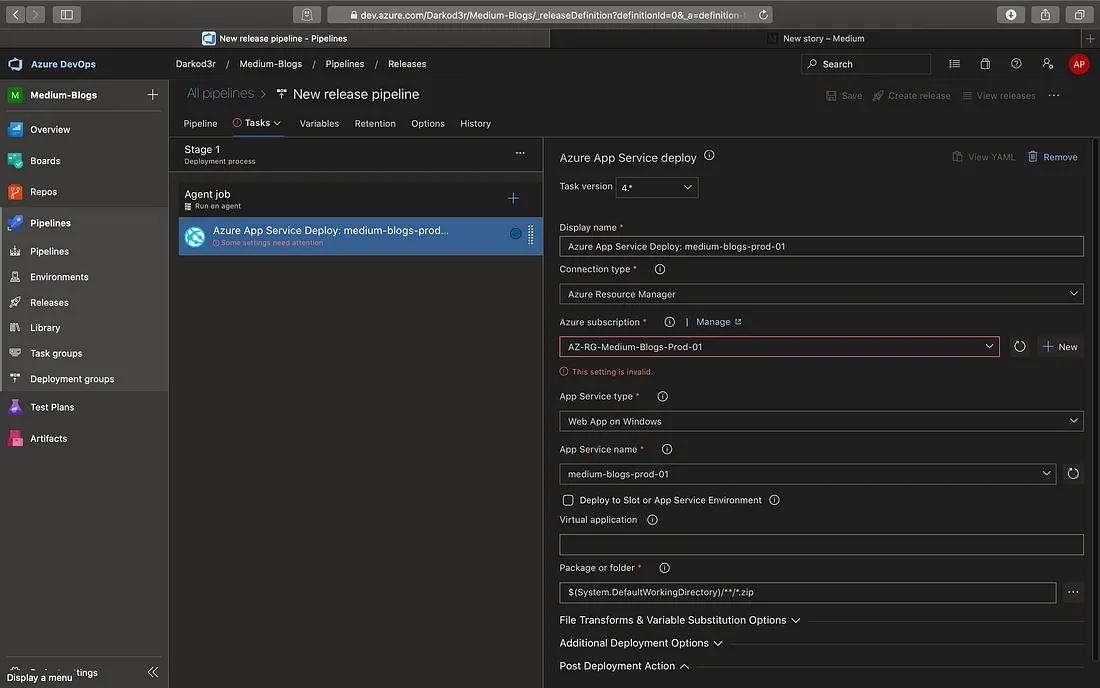Viewport: 1100px width, 688px height.
Task: Add new item with plus next to Medium-Blogs
Action: (x=152, y=95)
